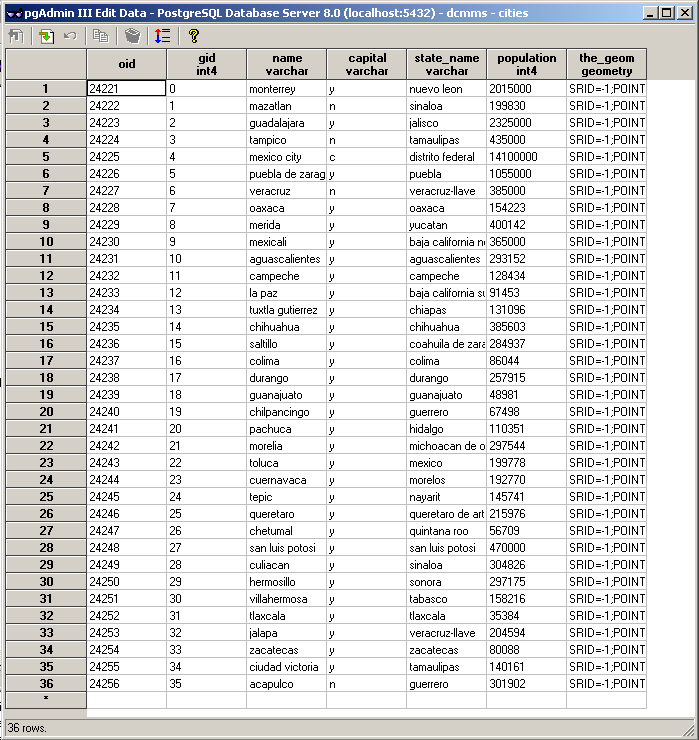Click the population cell 2015000
The height and width of the screenshot is (740, 699).
coord(526,89)
